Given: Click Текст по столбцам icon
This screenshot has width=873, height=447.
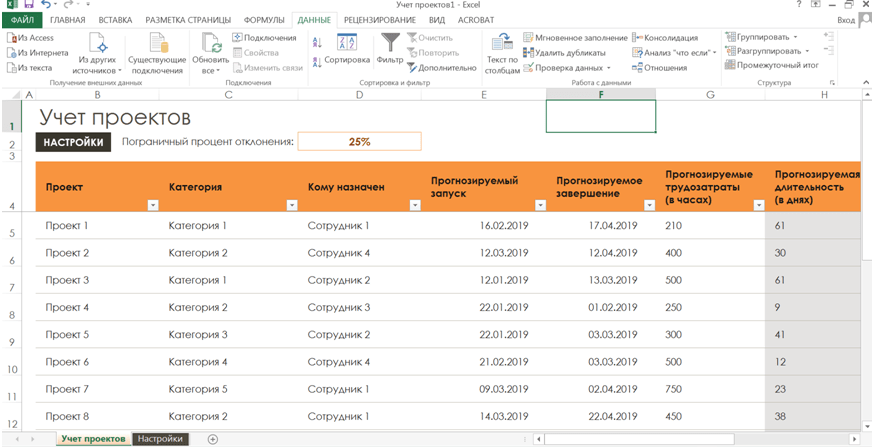Looking at the screenshot, I should point(502,52).
